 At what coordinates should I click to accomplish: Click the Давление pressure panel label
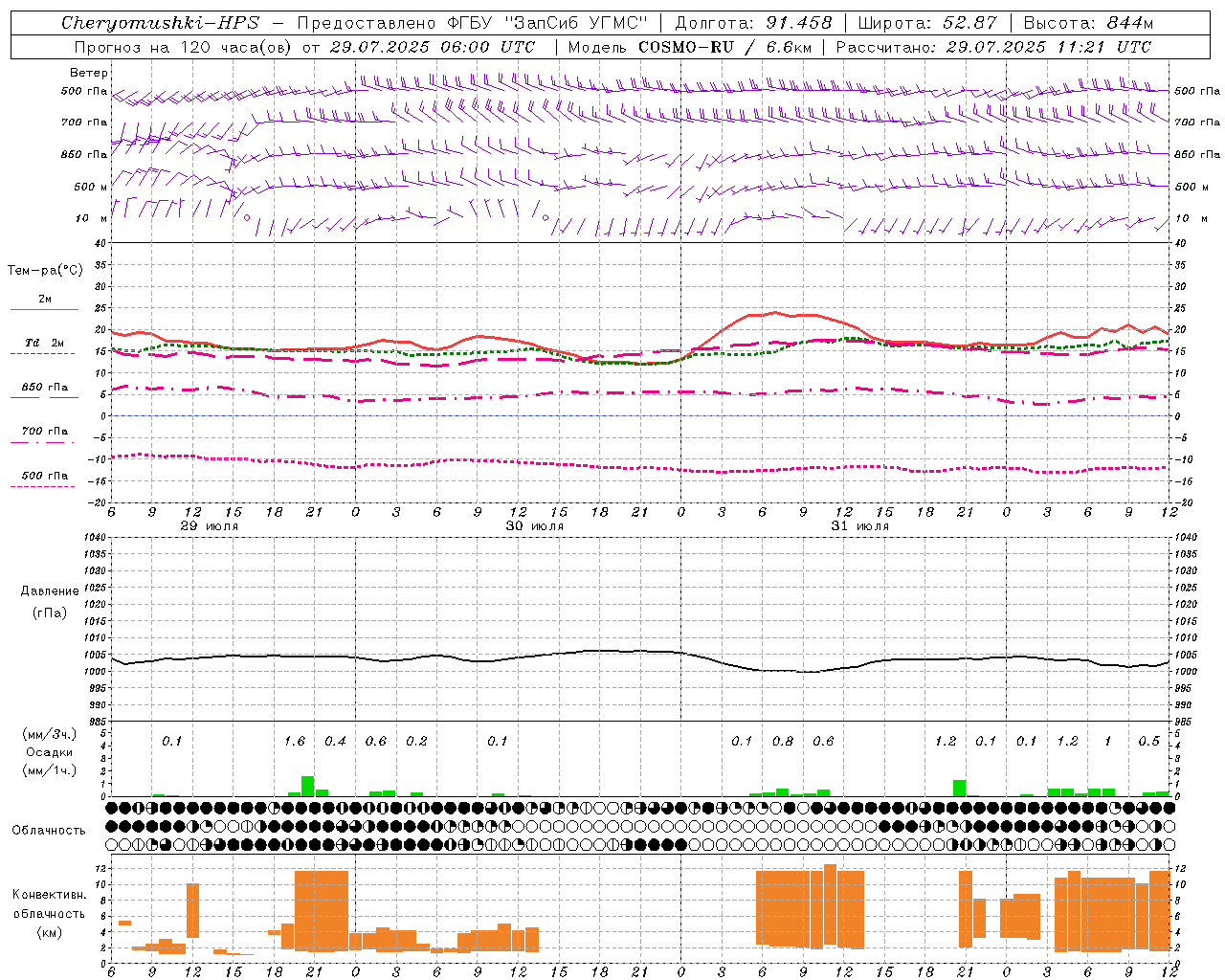coord(49,591)
